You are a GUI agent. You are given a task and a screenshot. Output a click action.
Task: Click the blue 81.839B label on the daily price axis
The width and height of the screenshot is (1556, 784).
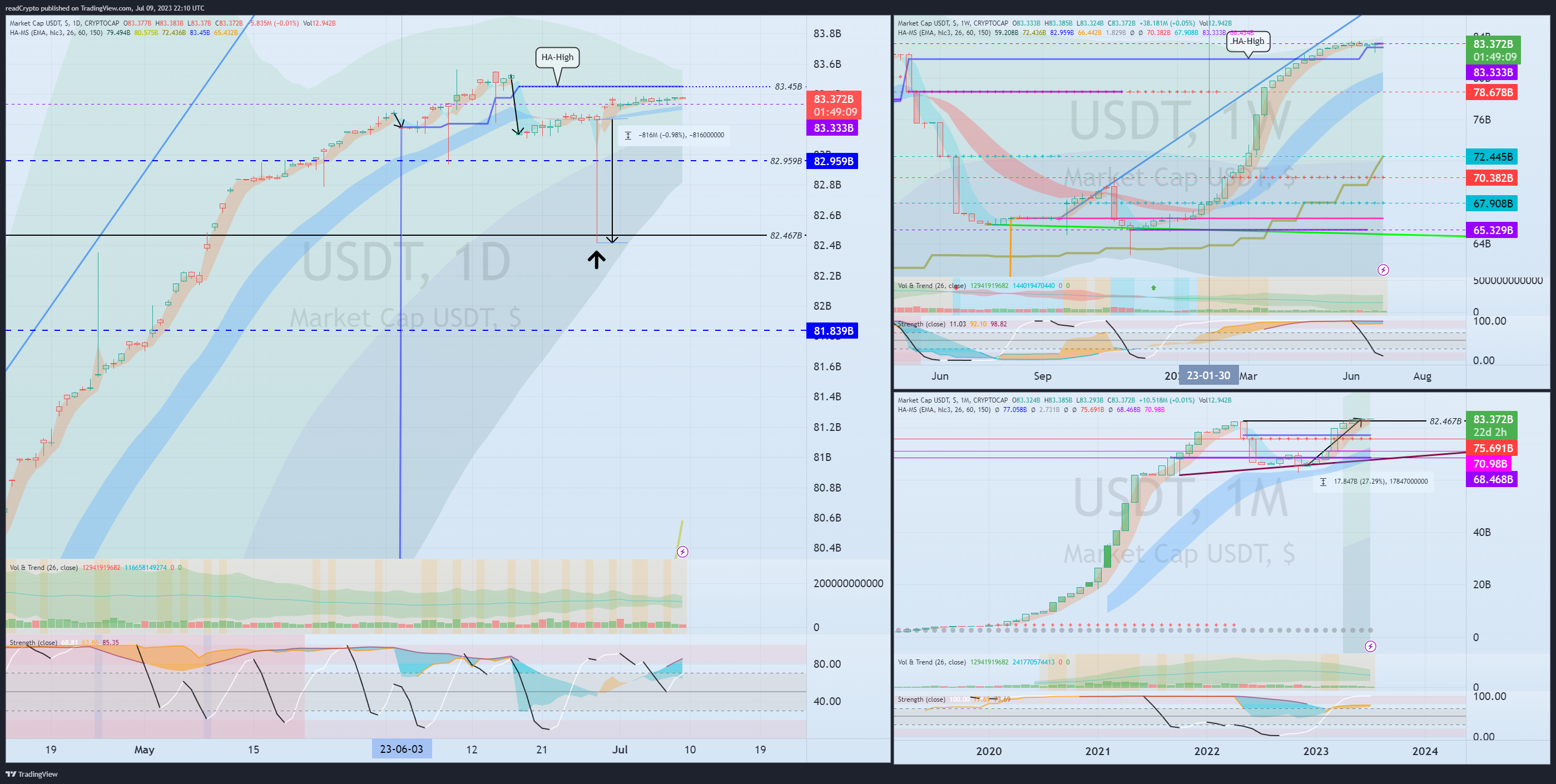[x=832, y=331]
